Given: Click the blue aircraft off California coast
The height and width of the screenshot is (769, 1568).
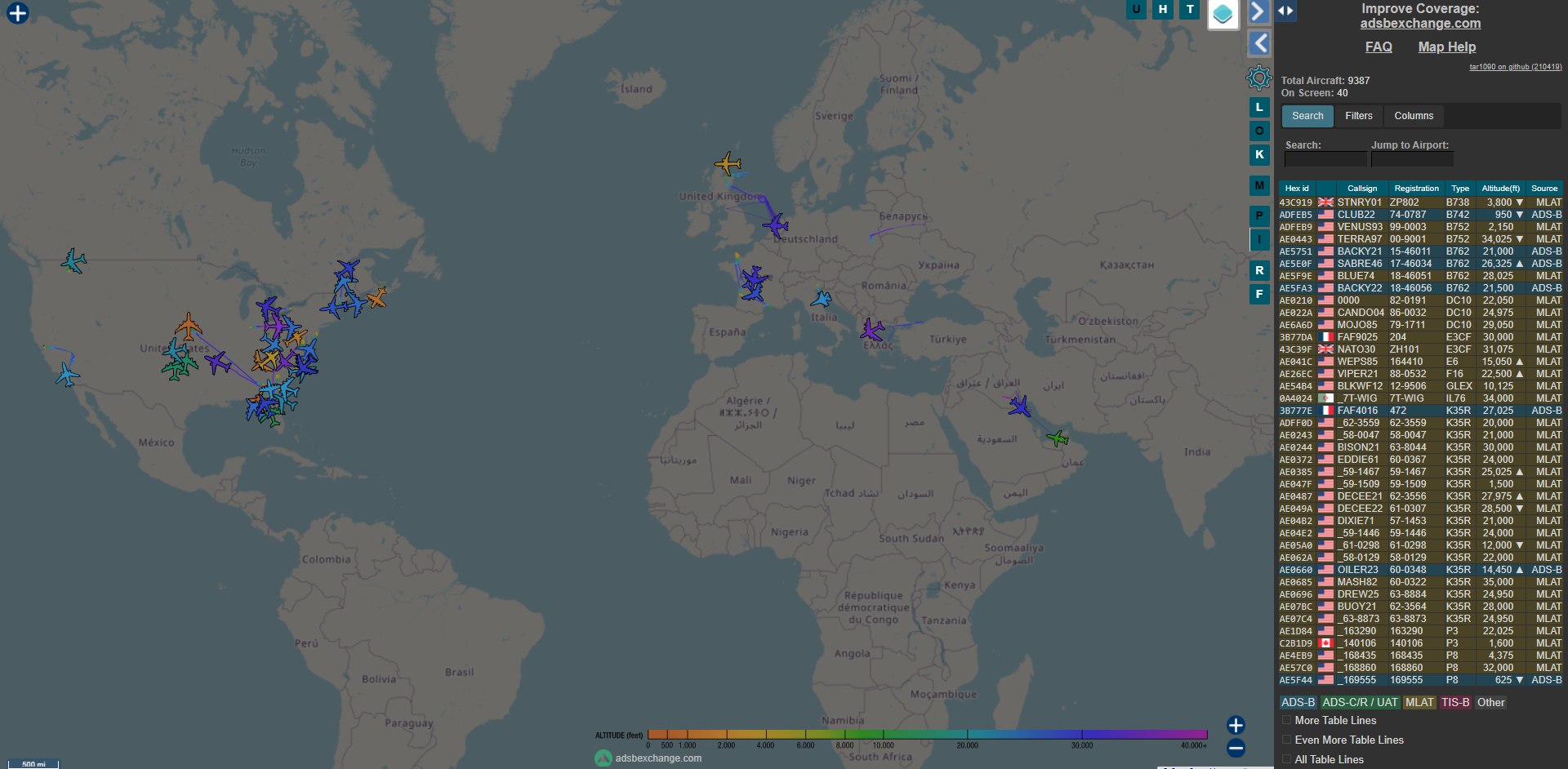Looking at the screenshot, I should pos(67,376).
